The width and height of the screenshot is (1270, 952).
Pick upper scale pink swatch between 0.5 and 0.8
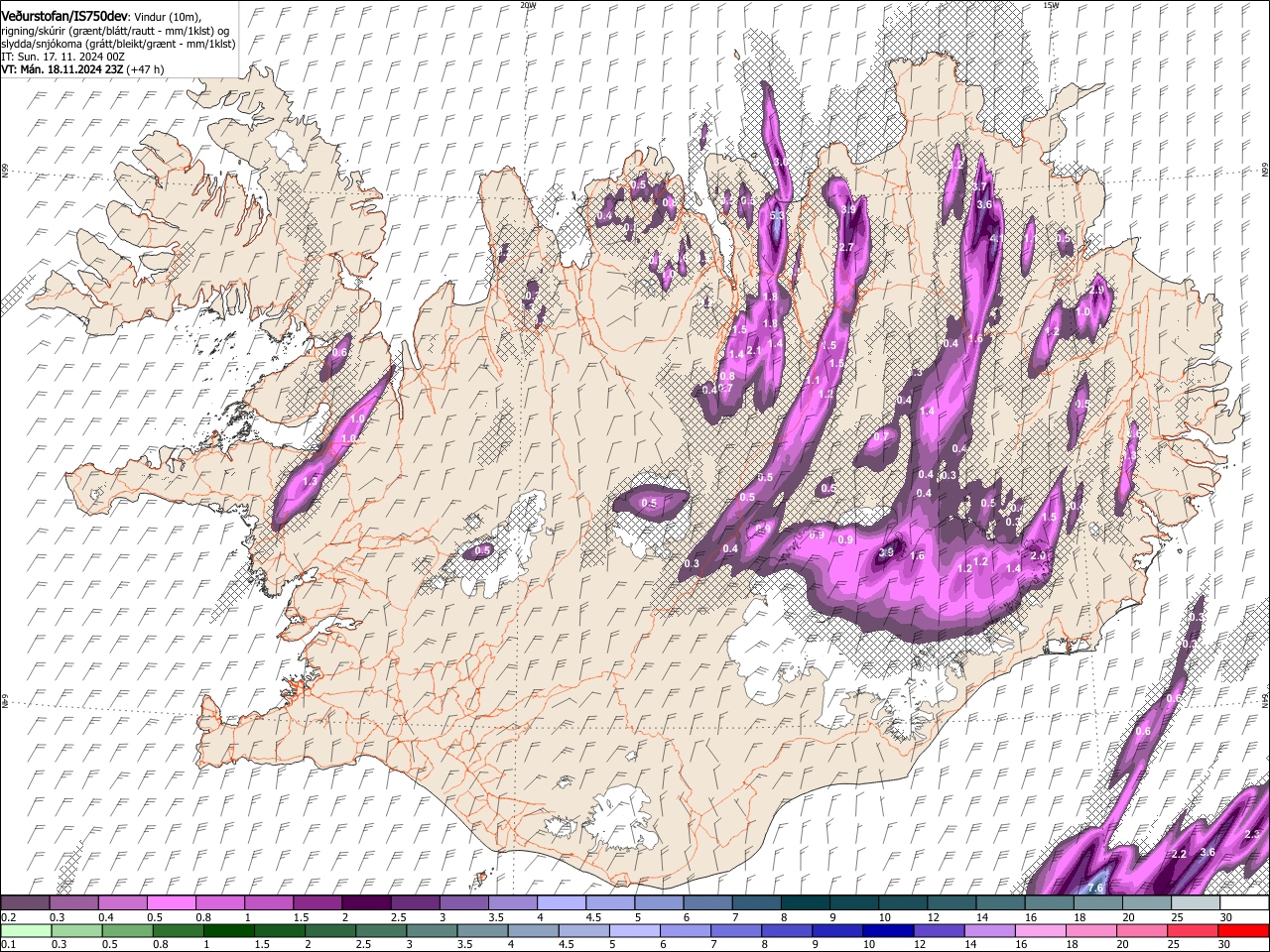tap(171, 903)
